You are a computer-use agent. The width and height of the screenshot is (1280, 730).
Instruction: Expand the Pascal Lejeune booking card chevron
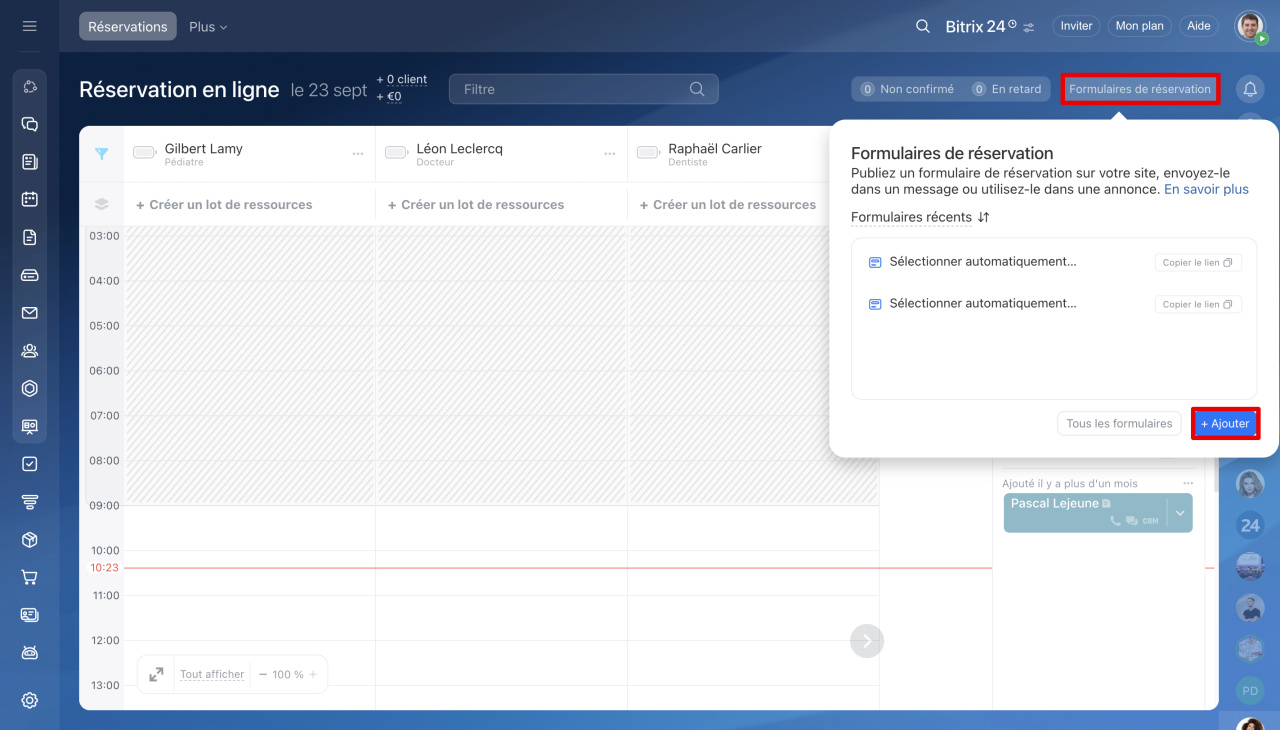coord(1180,513)
